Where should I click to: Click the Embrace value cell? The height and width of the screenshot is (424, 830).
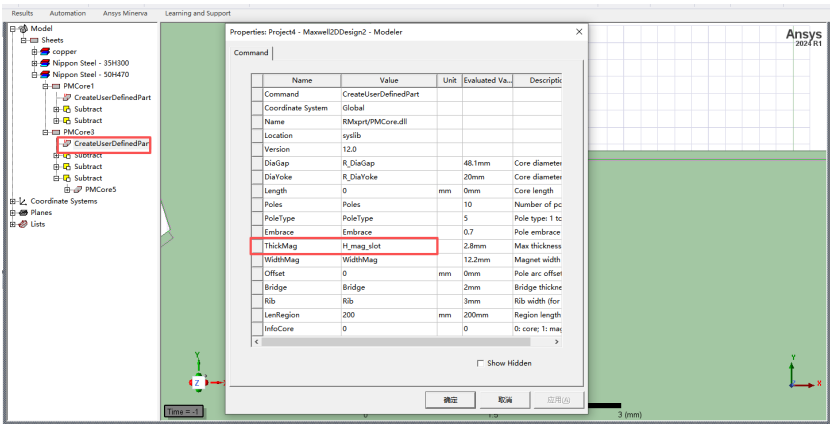[x=389, y=232]
